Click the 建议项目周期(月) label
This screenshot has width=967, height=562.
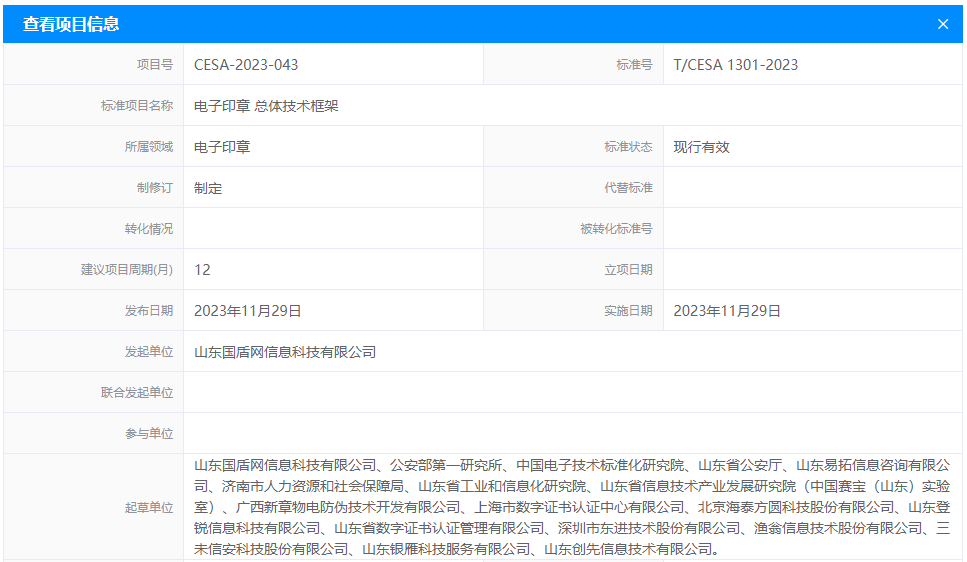[x=126, y=270]
